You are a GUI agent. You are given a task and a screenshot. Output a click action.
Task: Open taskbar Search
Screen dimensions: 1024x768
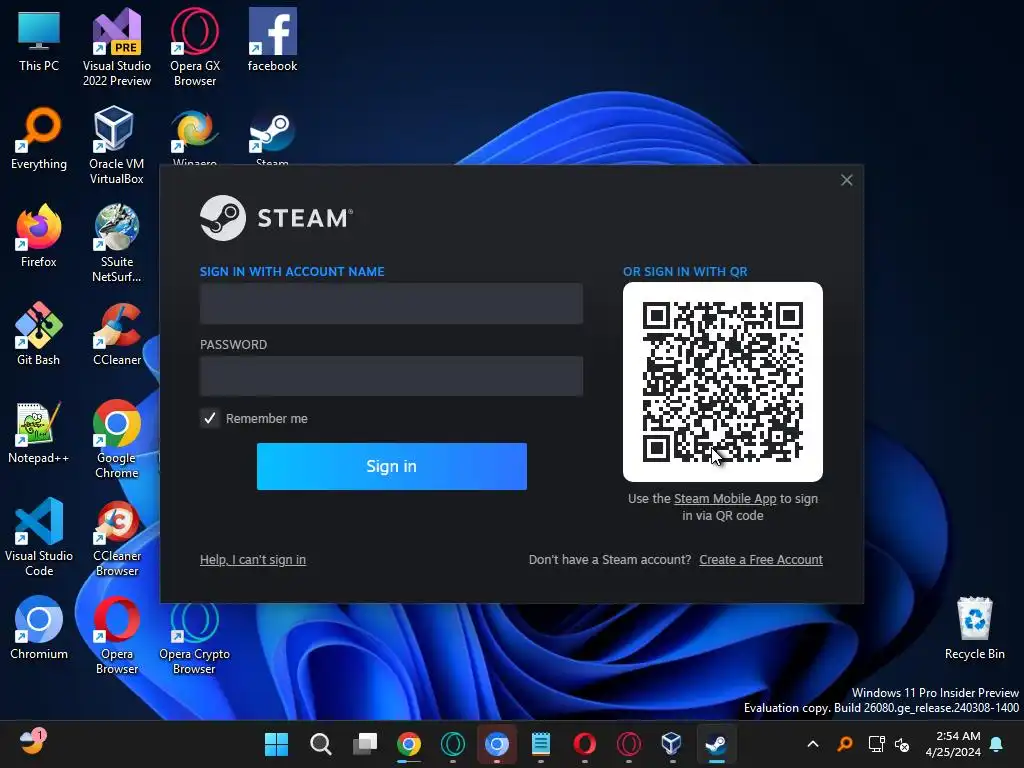[x=320, y=744]
